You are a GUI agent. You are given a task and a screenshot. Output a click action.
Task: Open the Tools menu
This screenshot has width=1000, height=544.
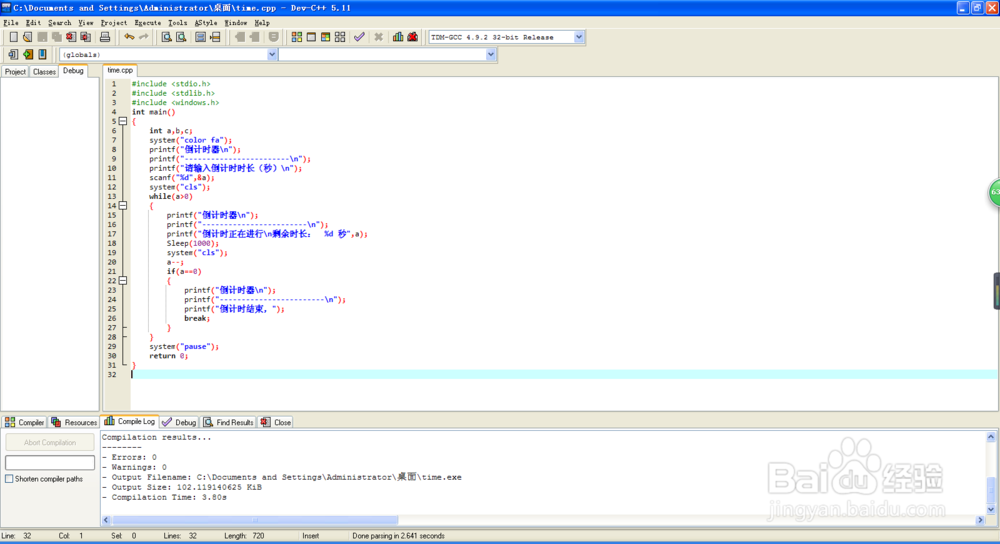coord(177,22)
